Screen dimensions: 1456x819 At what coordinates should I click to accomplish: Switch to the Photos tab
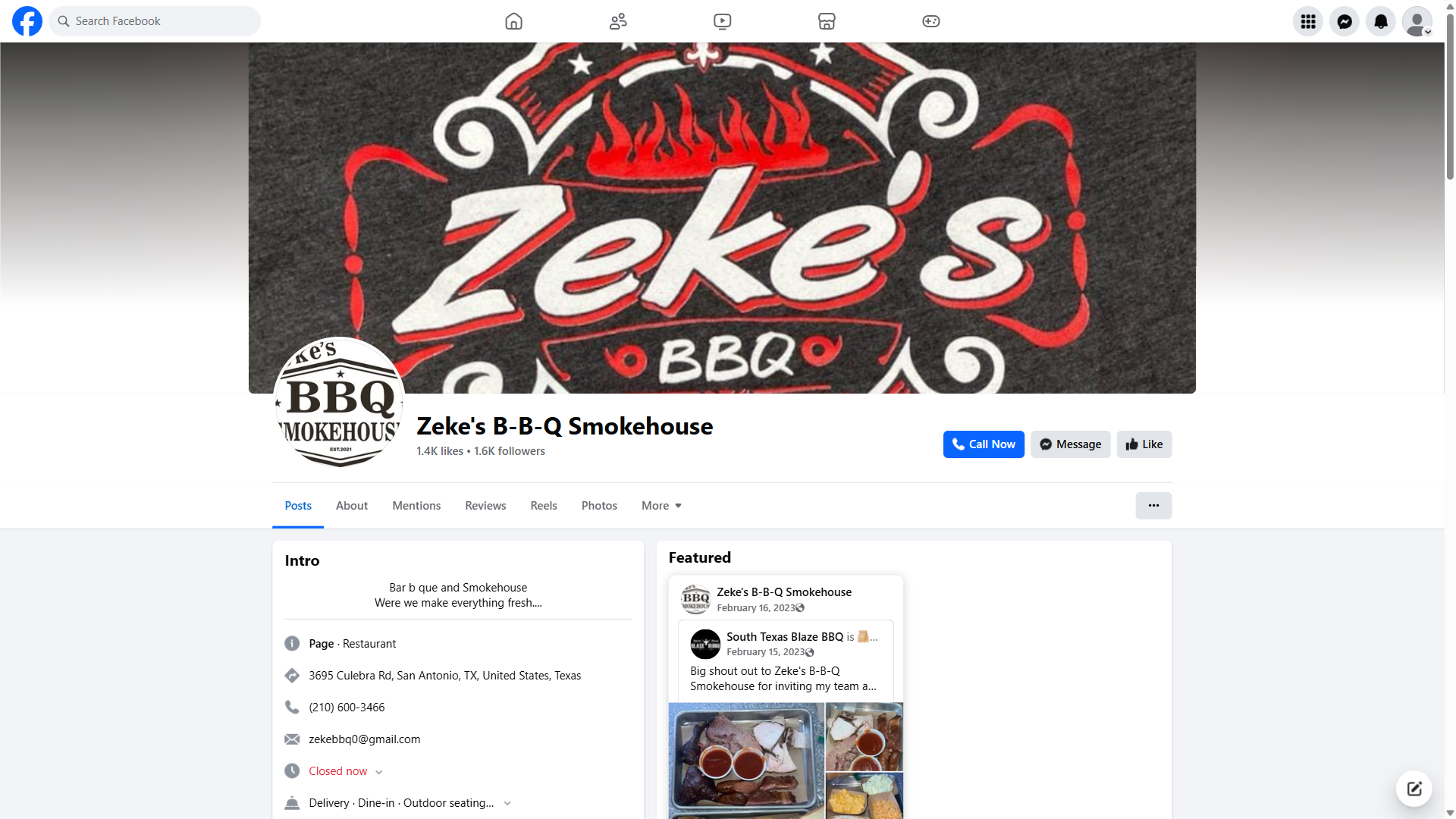599,506
